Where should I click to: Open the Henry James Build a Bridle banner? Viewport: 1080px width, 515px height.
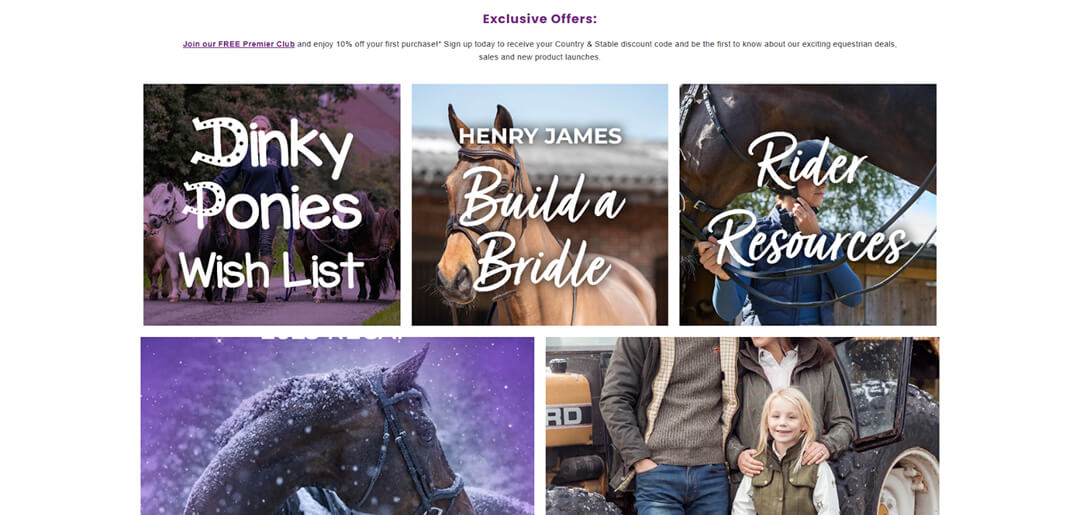pyautogui.click(x=539, y=204)
